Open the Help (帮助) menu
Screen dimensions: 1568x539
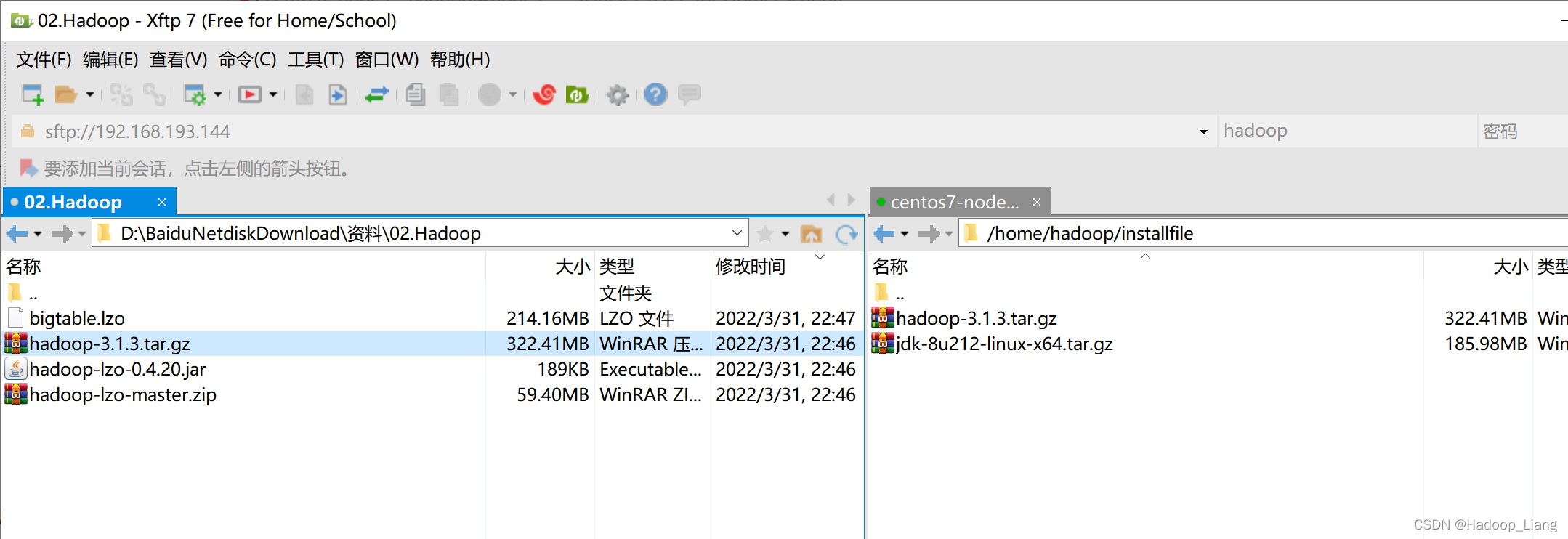click(x=460, y=60)
